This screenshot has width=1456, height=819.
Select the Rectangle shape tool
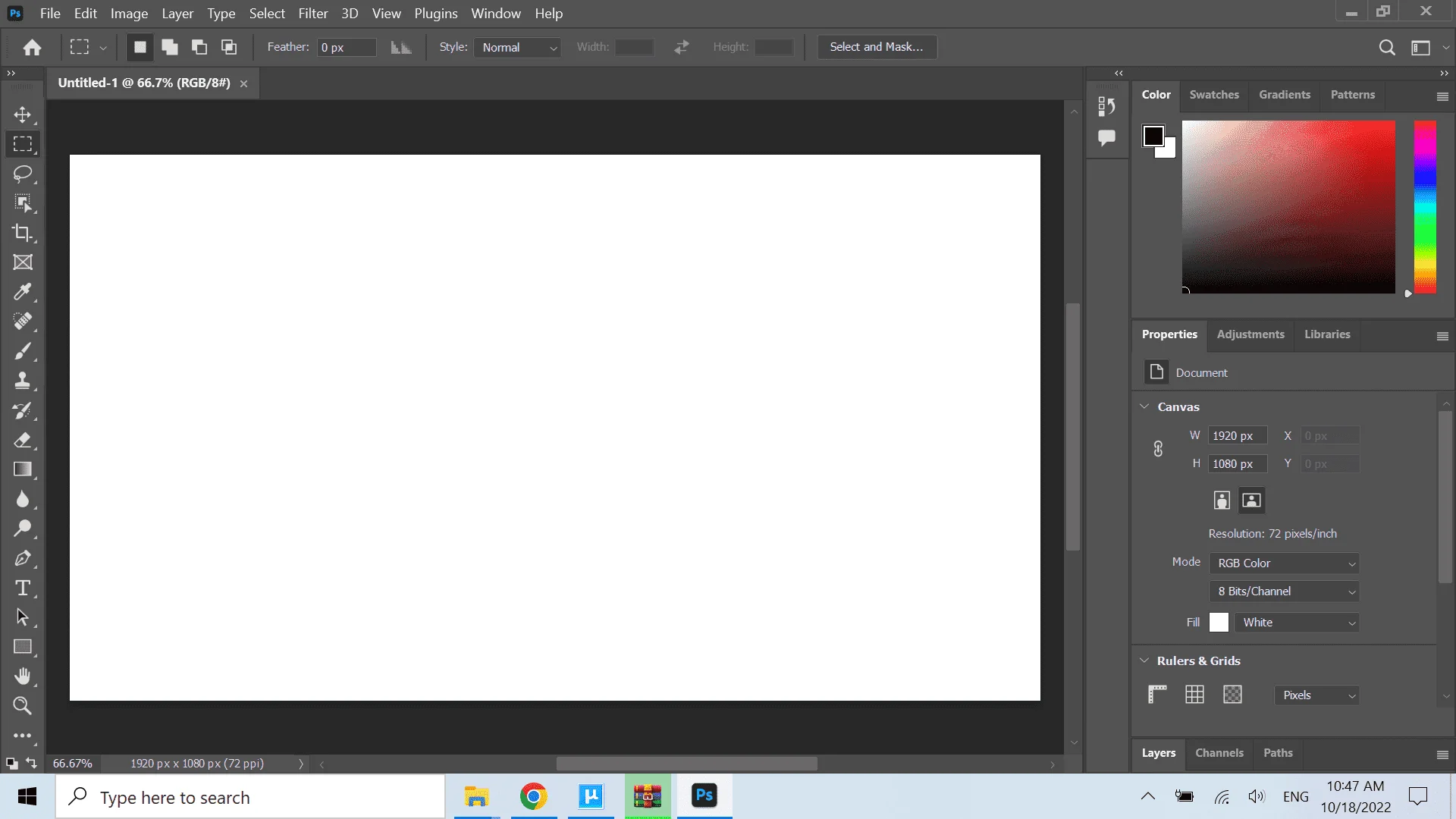coord(23,647)
